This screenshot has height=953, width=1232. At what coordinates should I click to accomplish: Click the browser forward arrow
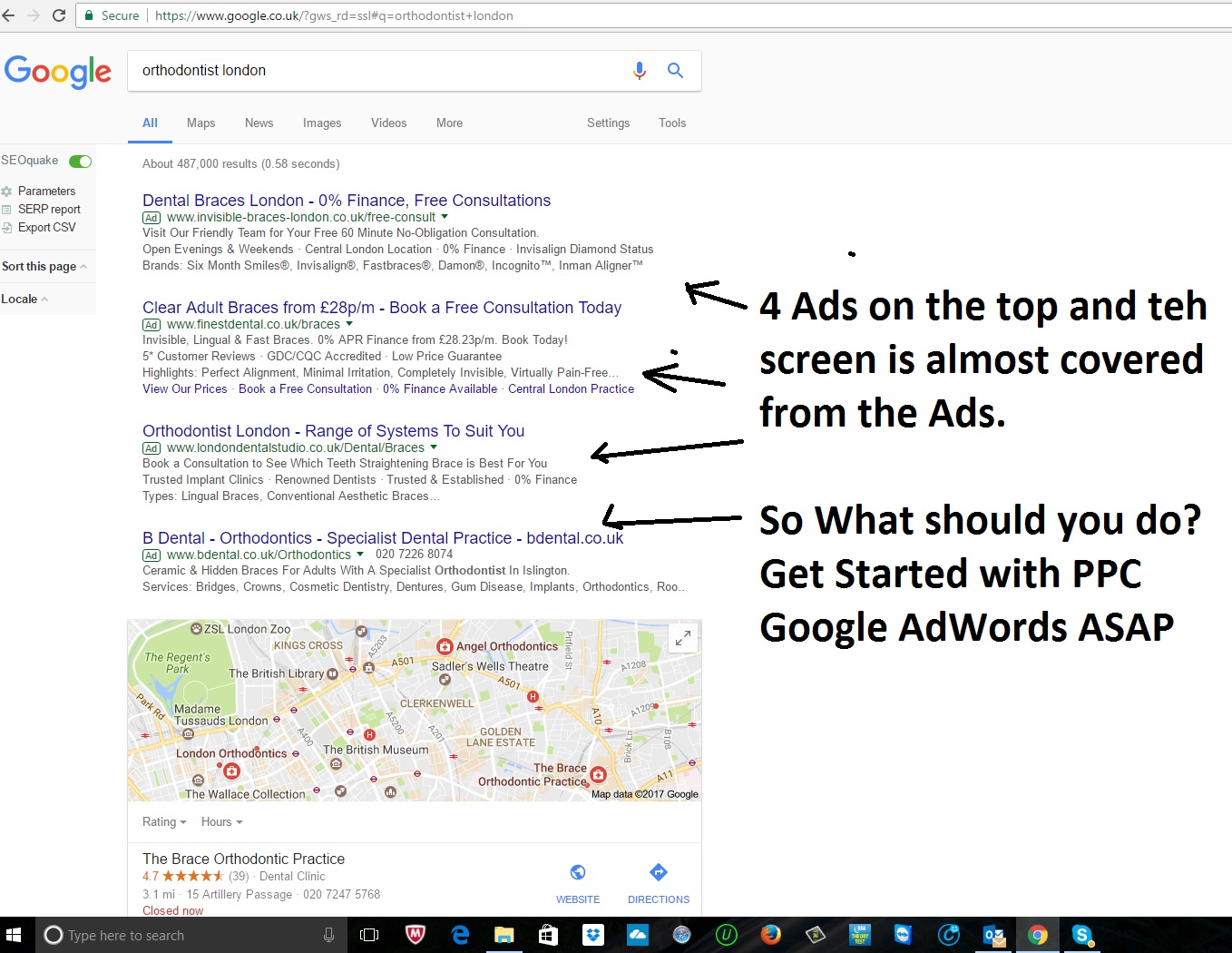(x=34, y=15)
